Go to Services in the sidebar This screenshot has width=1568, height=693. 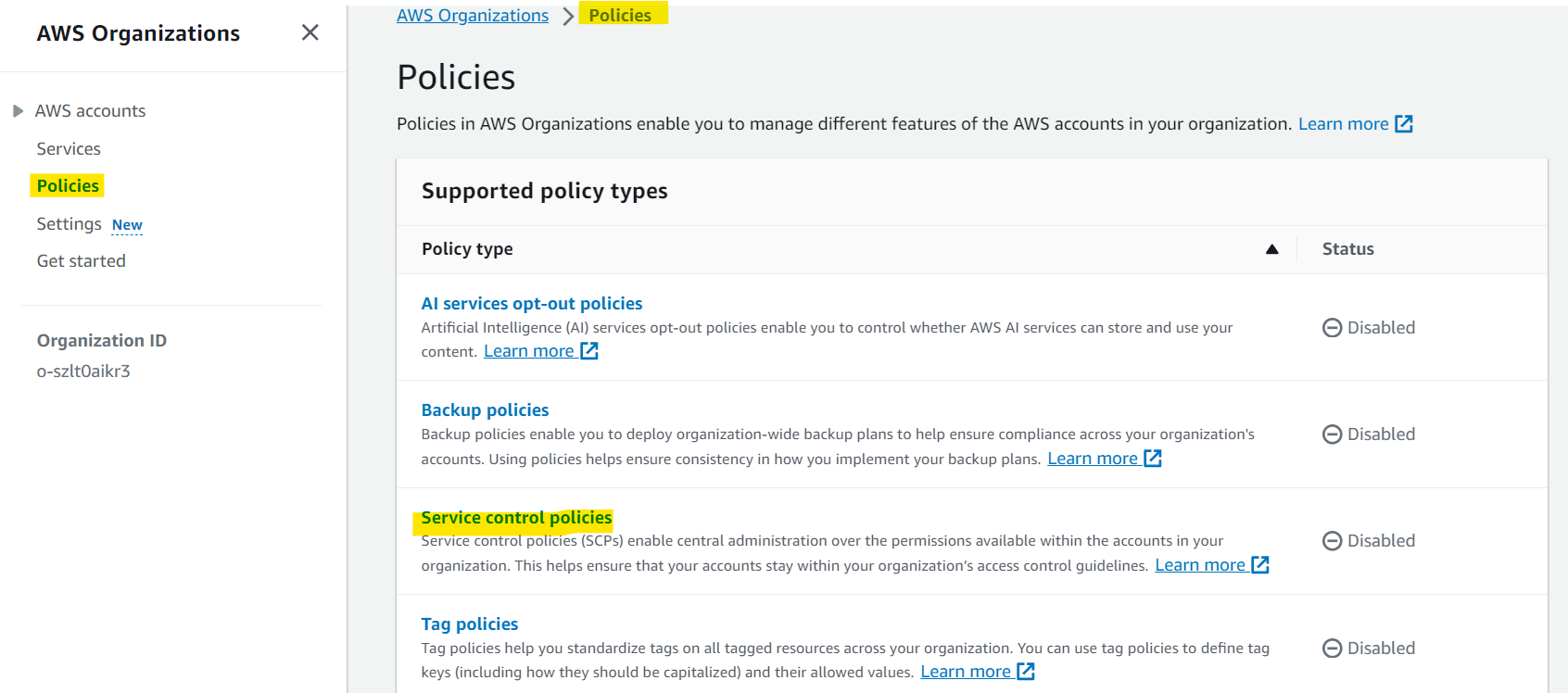pos(69,149)
